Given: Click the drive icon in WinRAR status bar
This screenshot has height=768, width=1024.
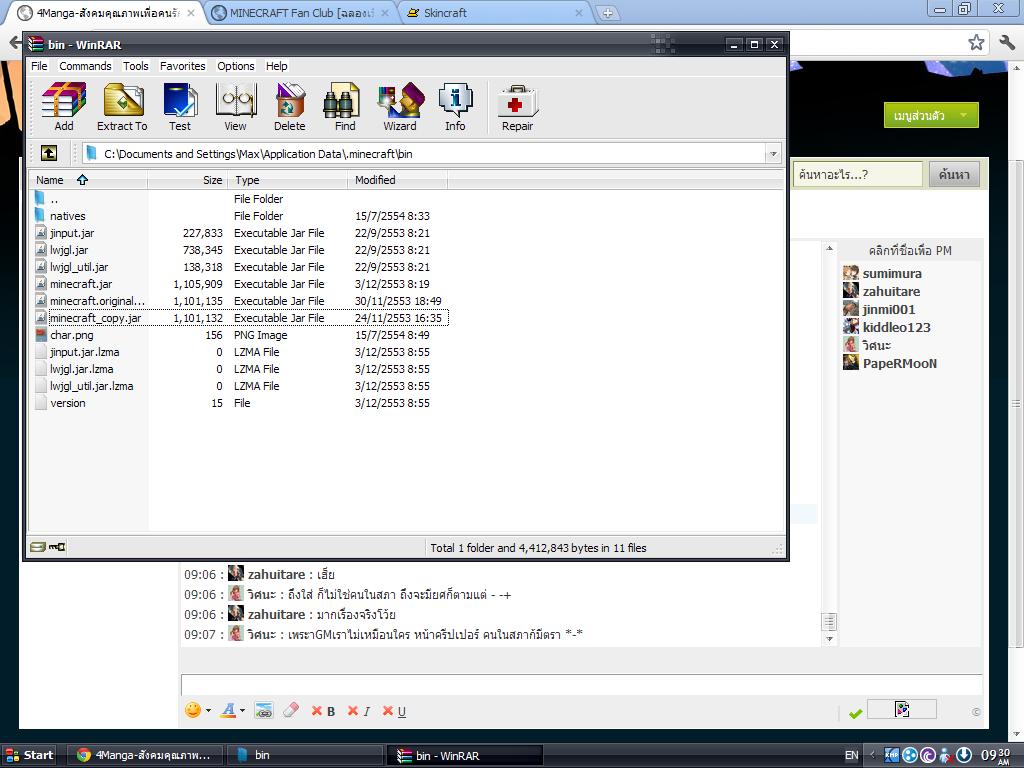Looking at the screenshot, I should click(38, 547).
